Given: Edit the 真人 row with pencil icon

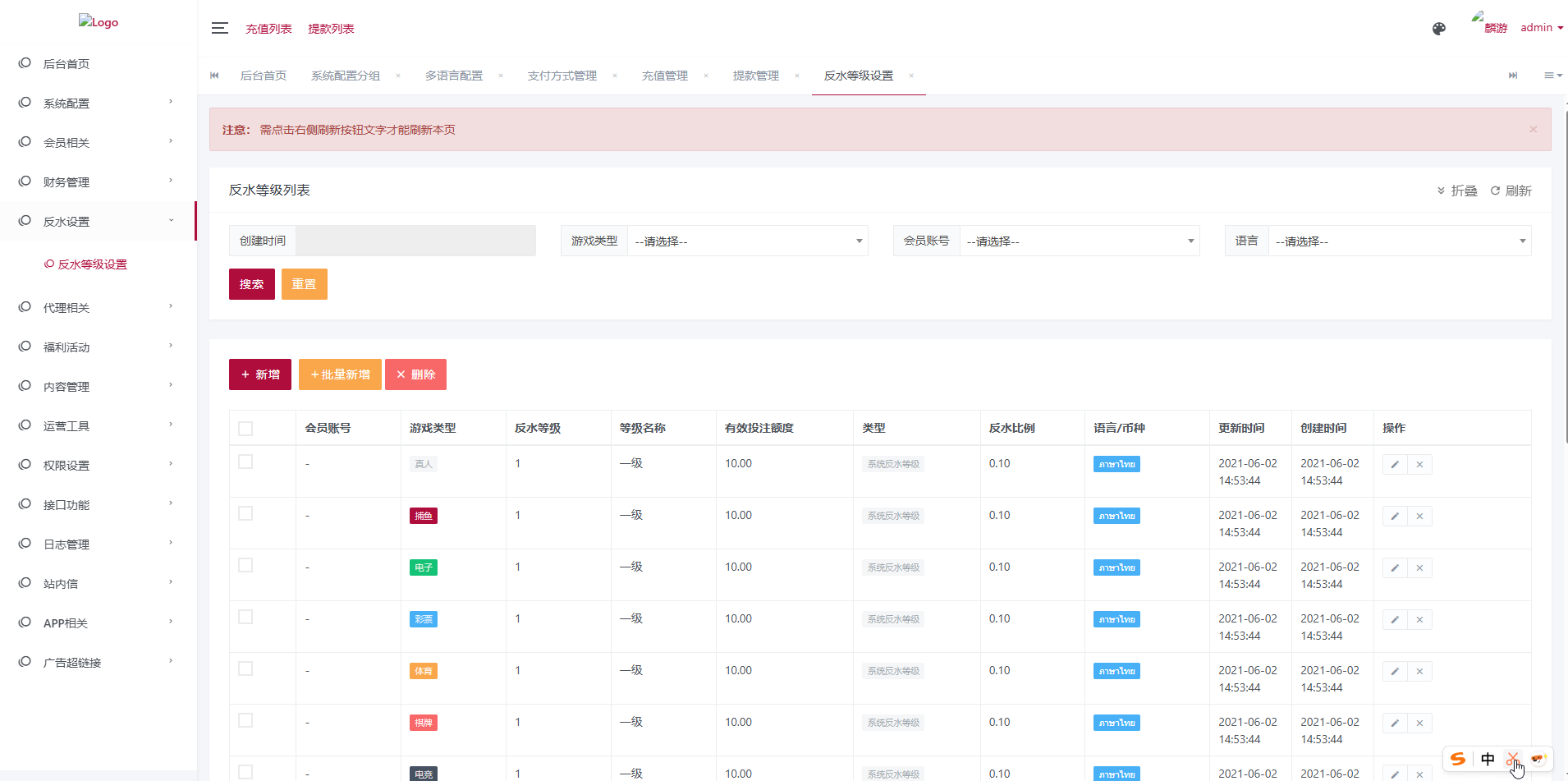Looking at the screenshot, I should (x=1395, y=465).
